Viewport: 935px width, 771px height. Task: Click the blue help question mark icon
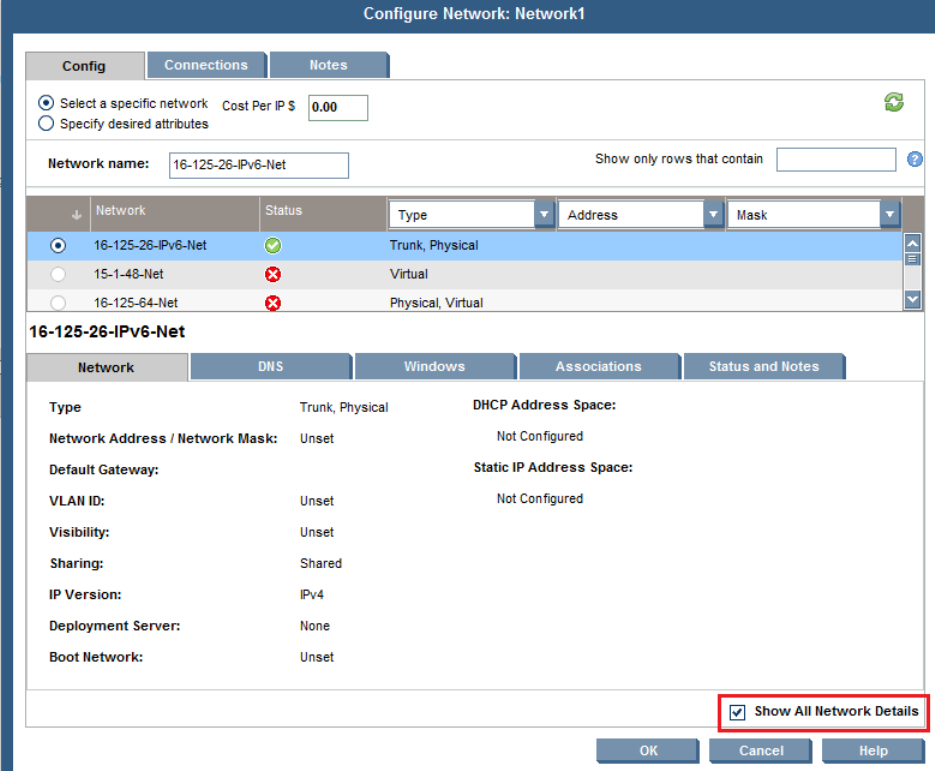914,160
